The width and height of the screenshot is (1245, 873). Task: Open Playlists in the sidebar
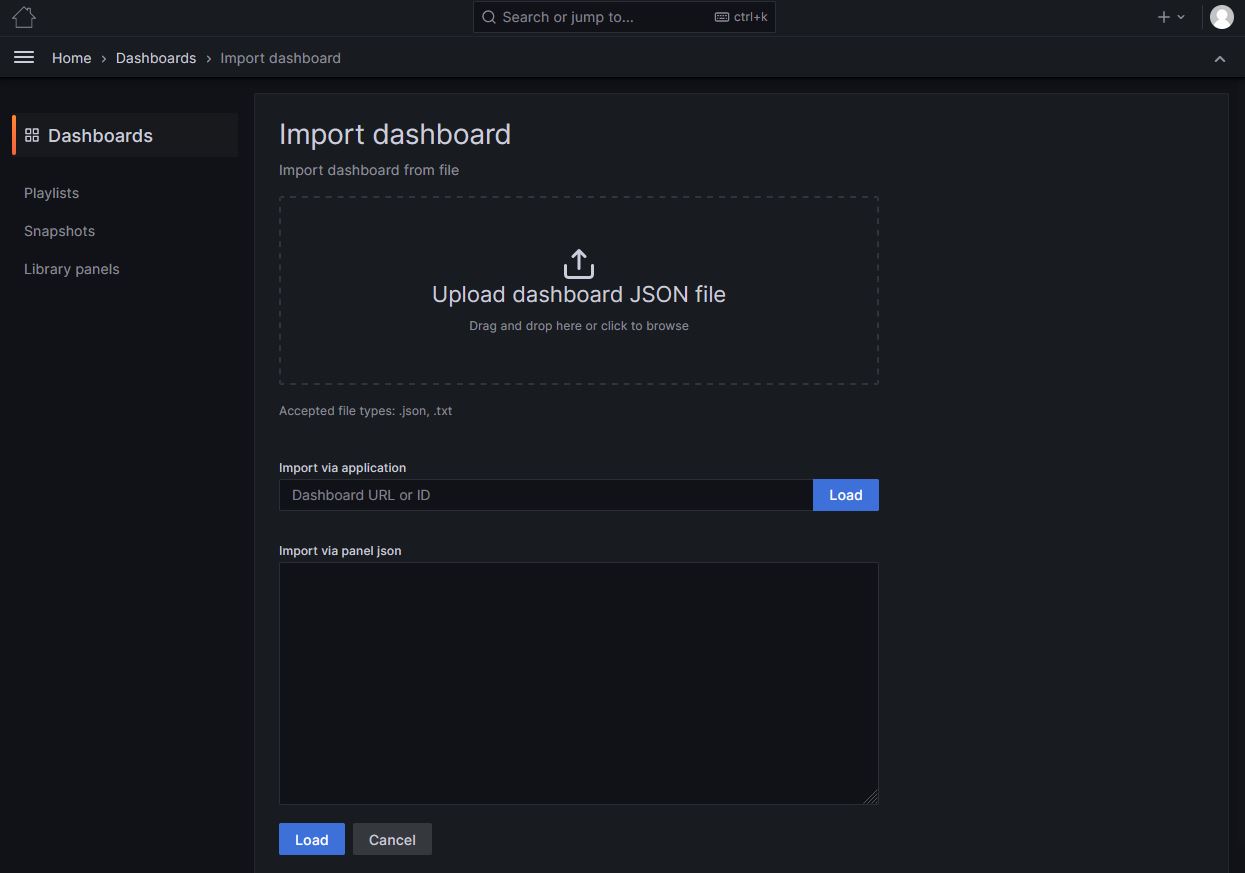pos(51,193)
